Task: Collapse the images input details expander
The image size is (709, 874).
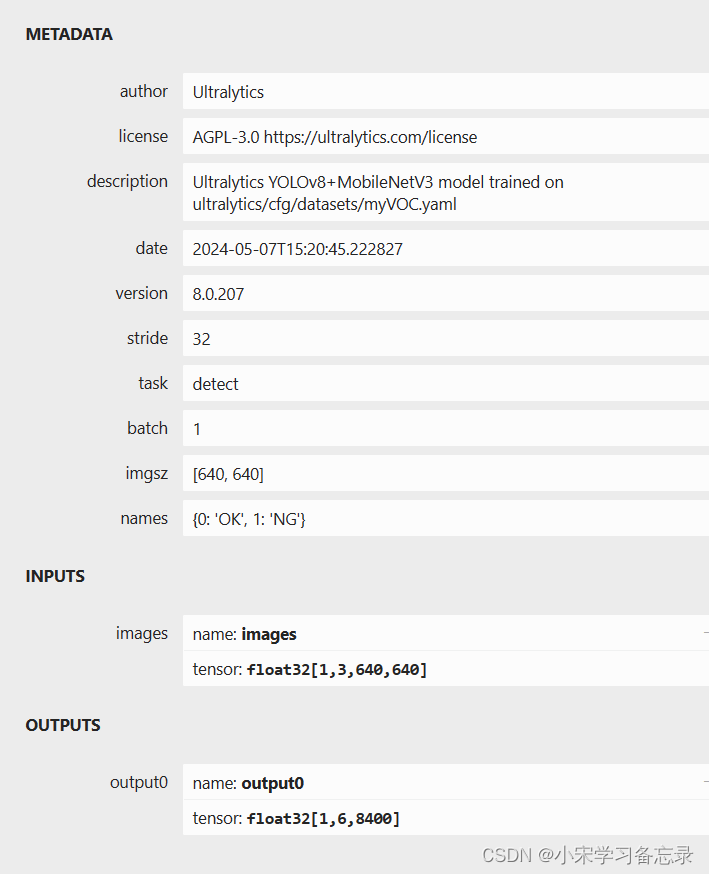Action: point(706,633)
